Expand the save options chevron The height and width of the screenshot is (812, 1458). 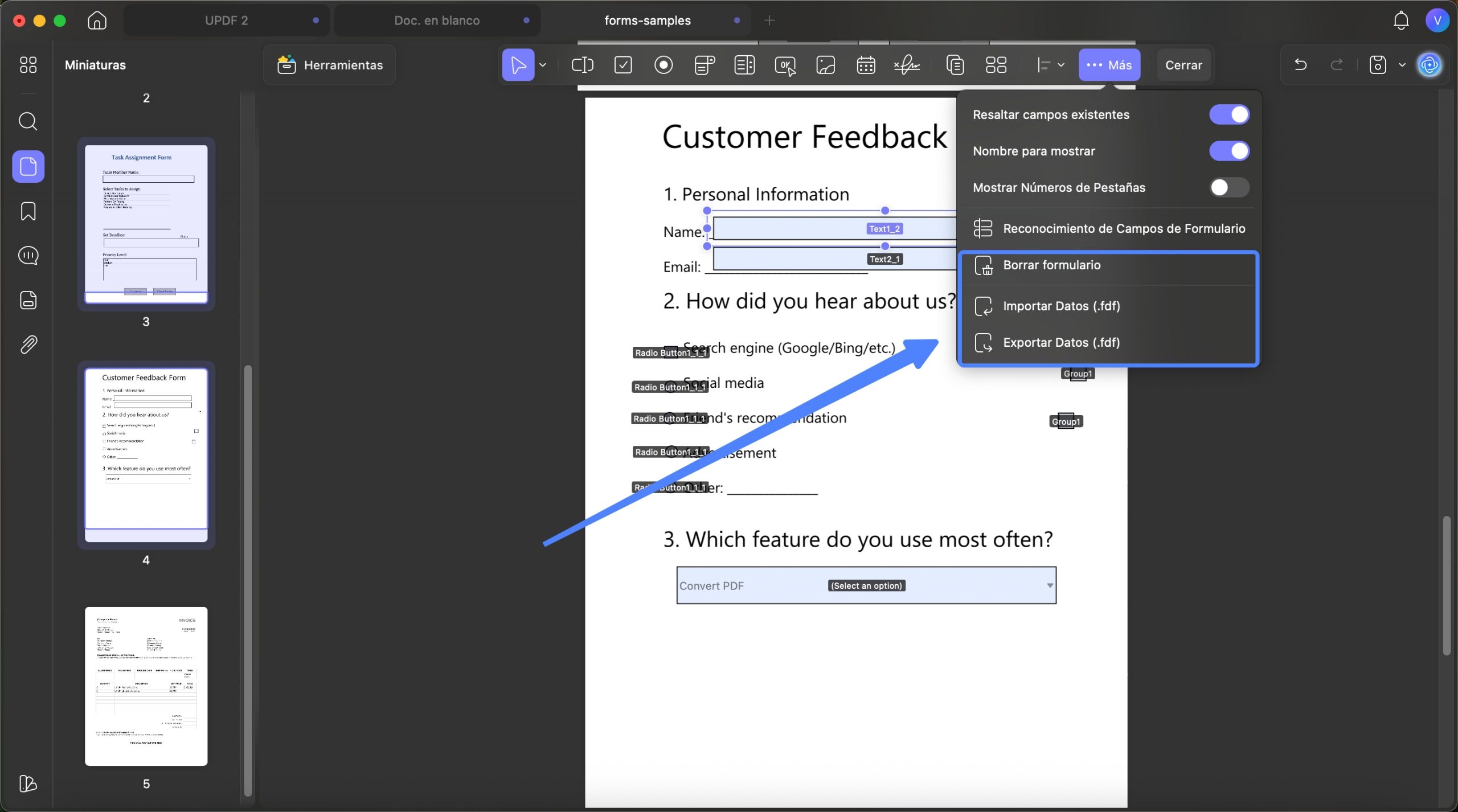pos(1402,65)
